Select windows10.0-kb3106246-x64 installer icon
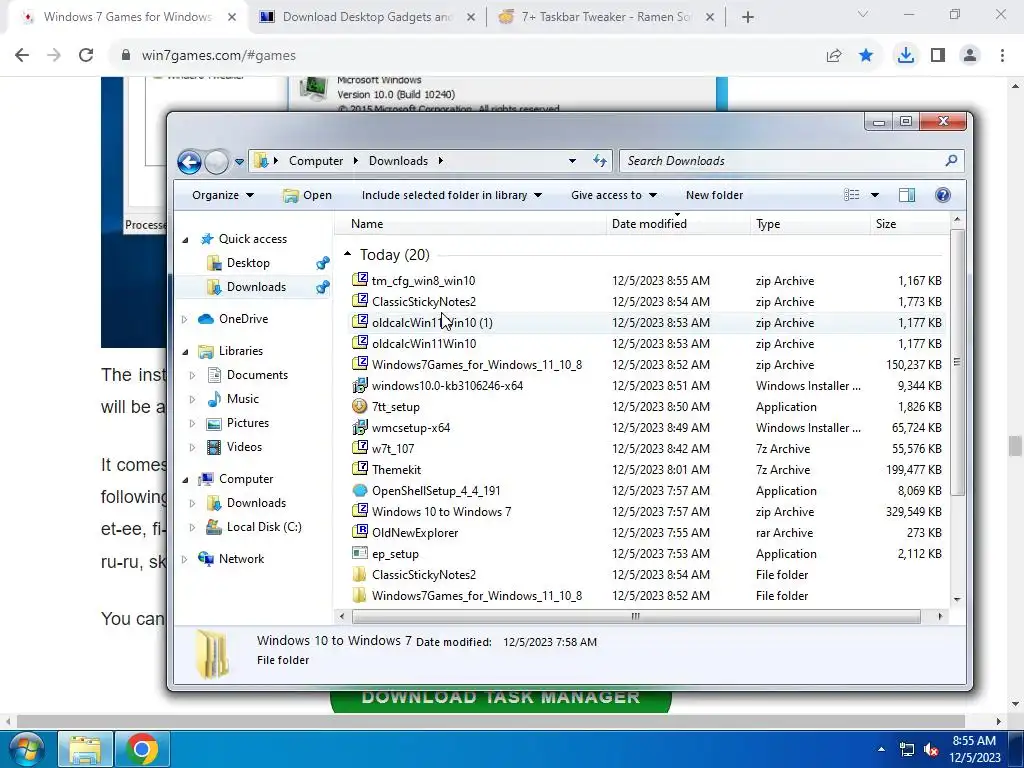 point(360,385)
